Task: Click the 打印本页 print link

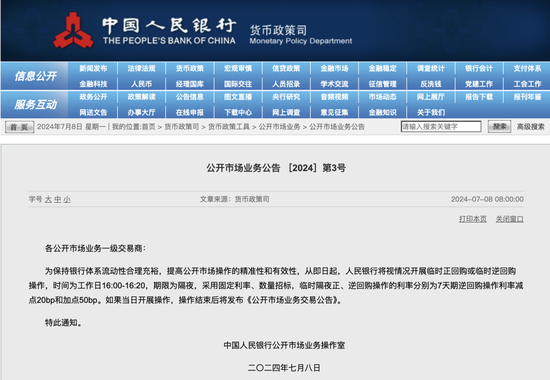Action: point(473,219)
